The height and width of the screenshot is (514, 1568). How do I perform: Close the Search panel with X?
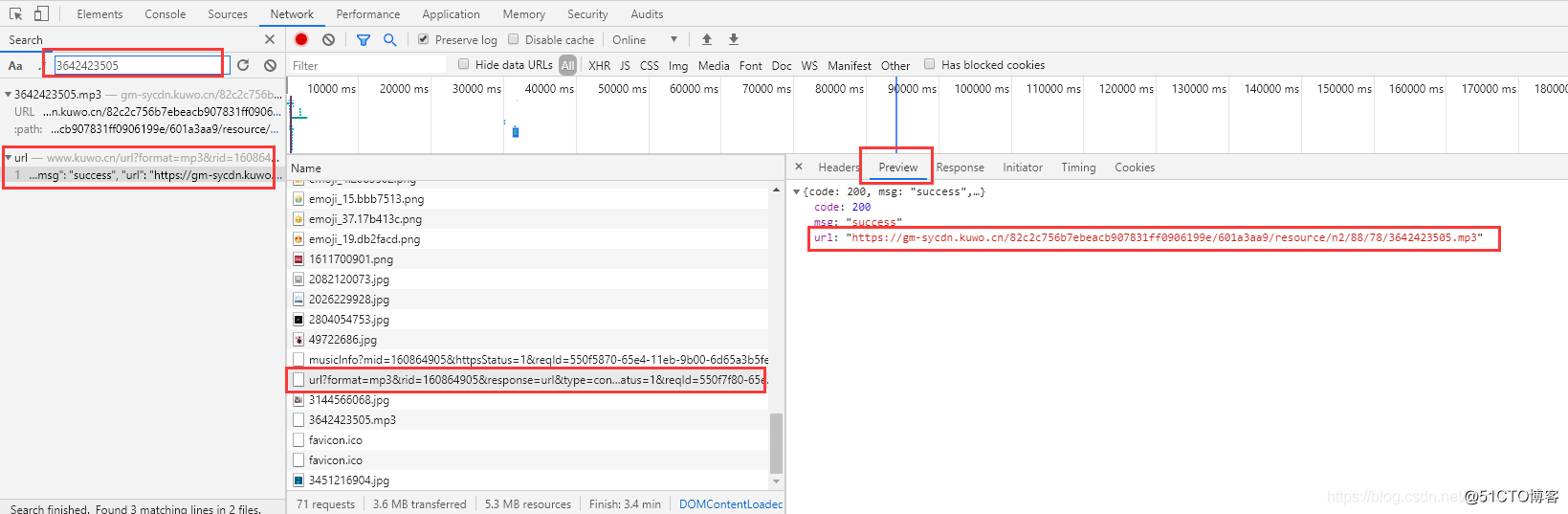(270, 39)
